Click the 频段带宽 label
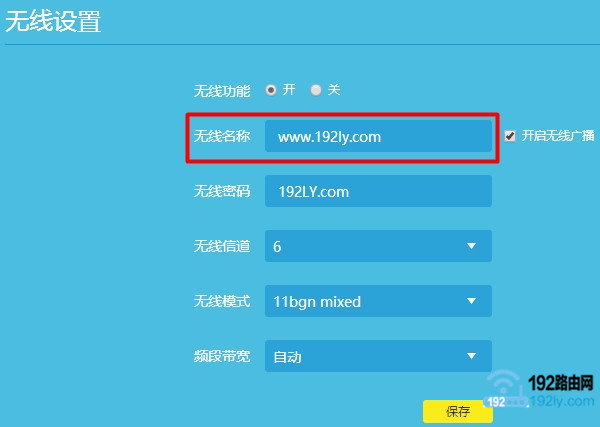The height and width of the screenshot is (427, 600). tap(222, 356)
